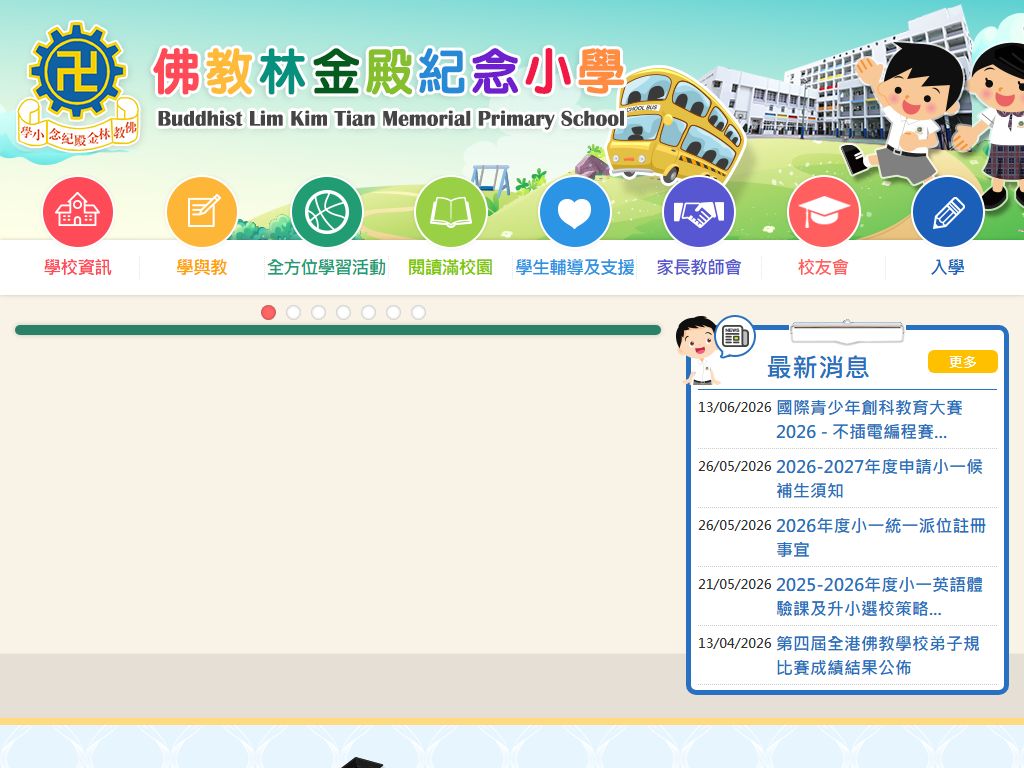The height and width of the screenshot is (768, 1024).
Task: Click the green basketball icon
Action: click(x=327, y=212)
